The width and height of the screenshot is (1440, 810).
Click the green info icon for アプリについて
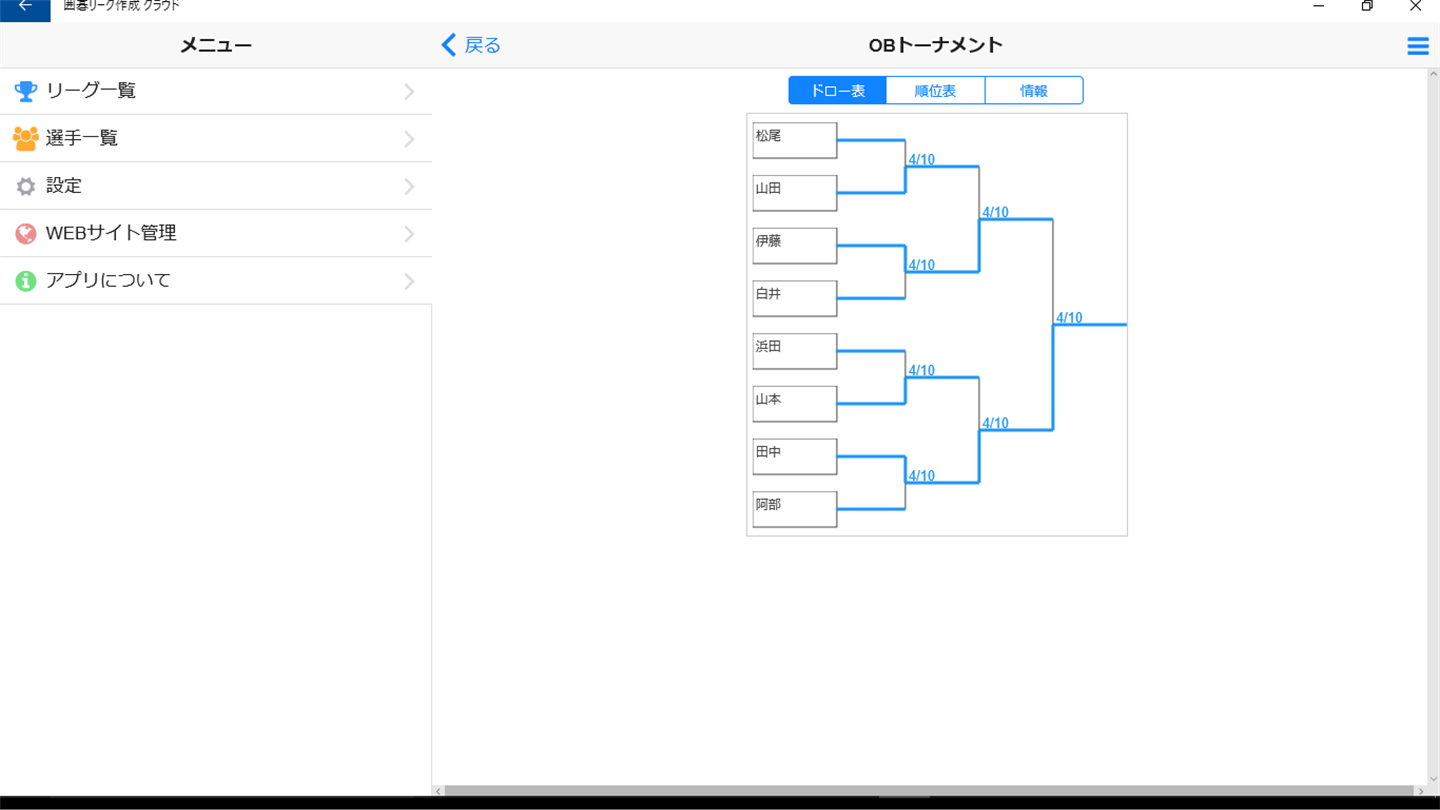25,281
